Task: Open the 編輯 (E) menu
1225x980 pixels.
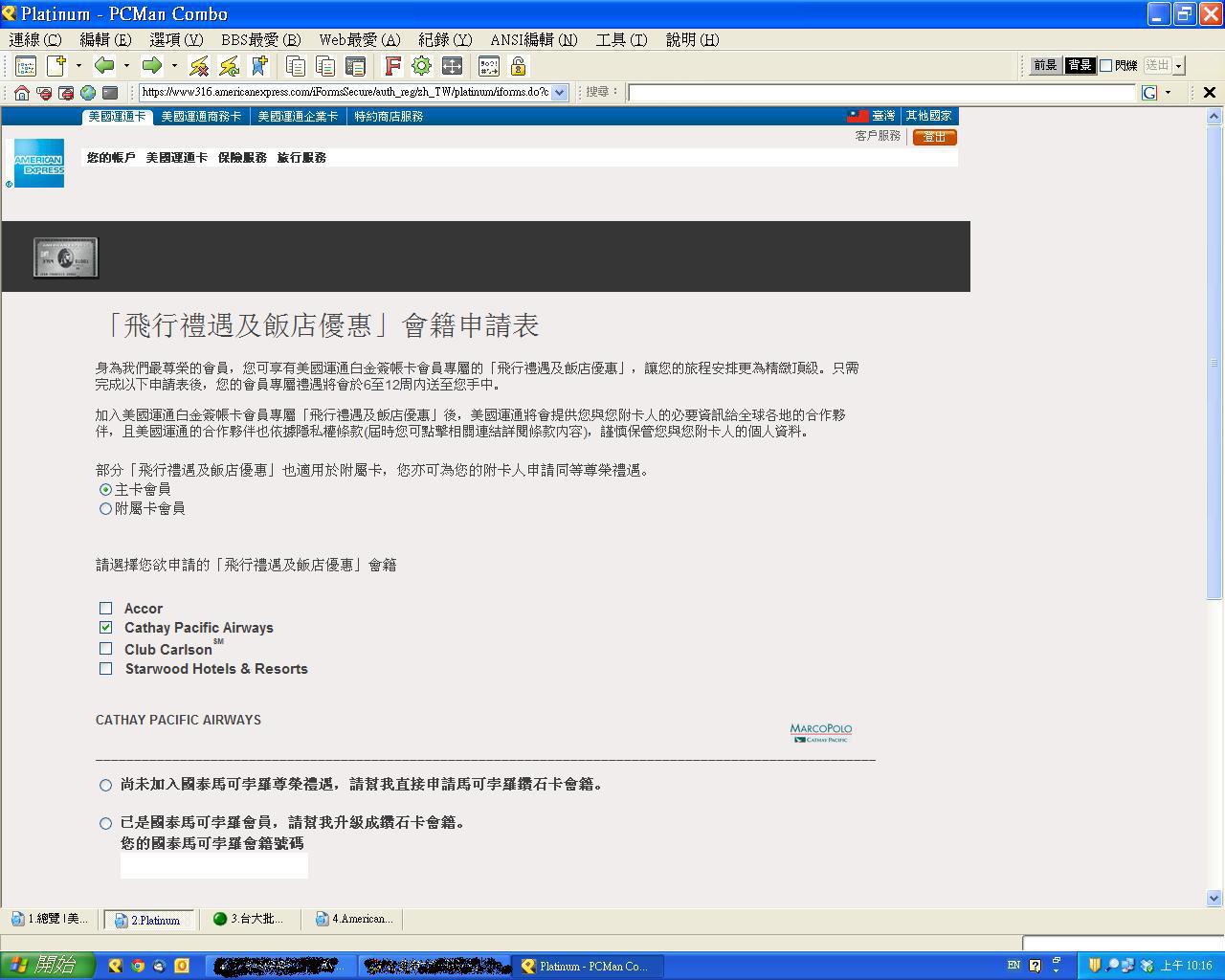Action: tap(105, 39)
